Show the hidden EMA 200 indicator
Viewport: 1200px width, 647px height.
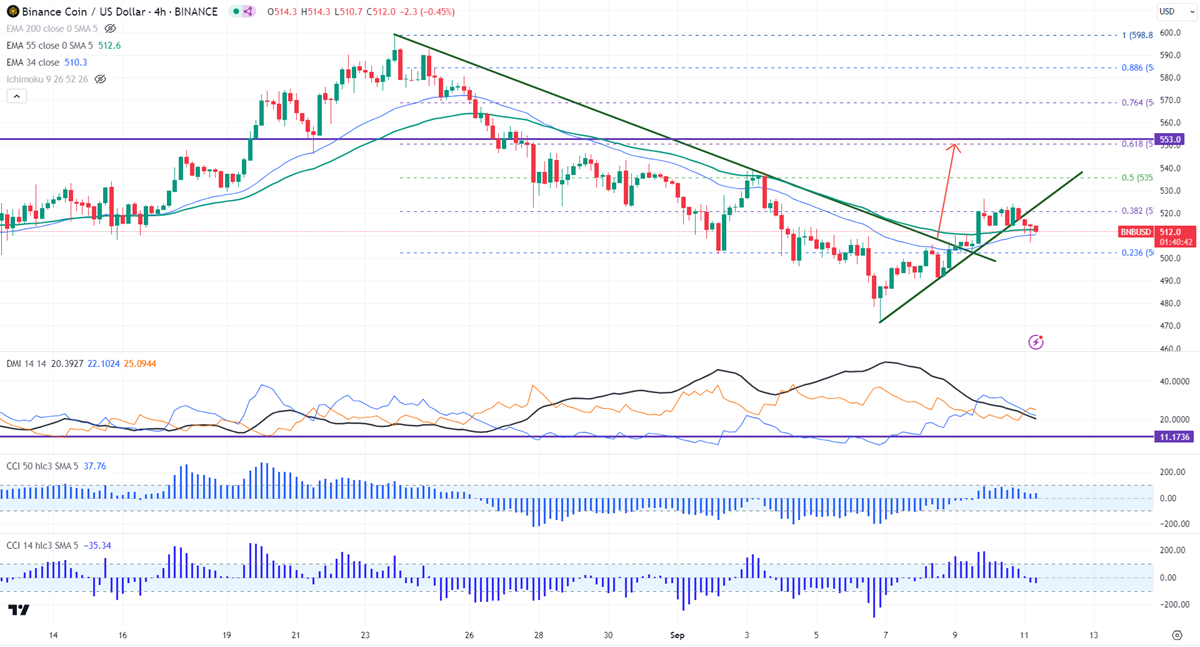pyautogui.click(x=110, y=29)
